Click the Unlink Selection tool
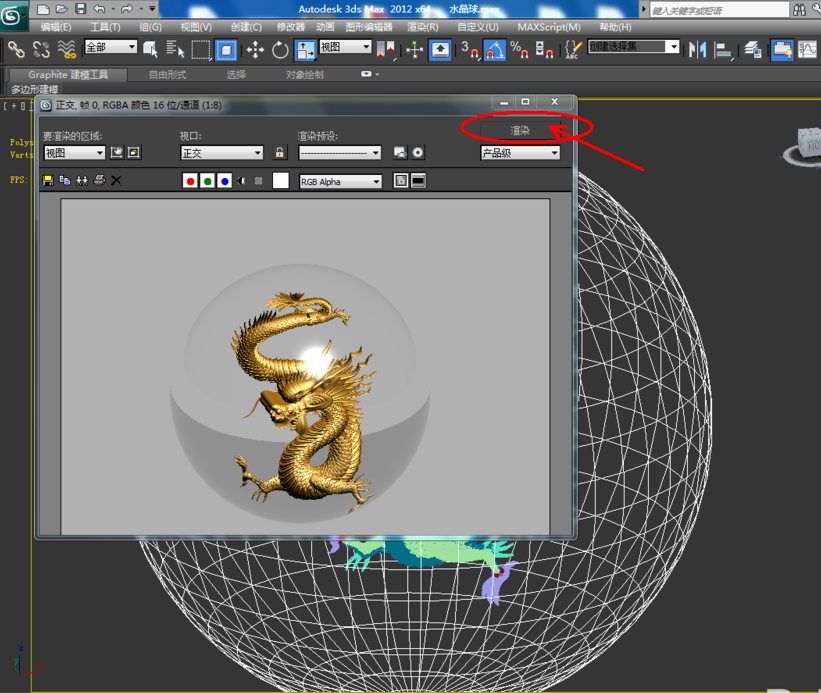This screenshot has height=693, width=821. click(41, 50)
